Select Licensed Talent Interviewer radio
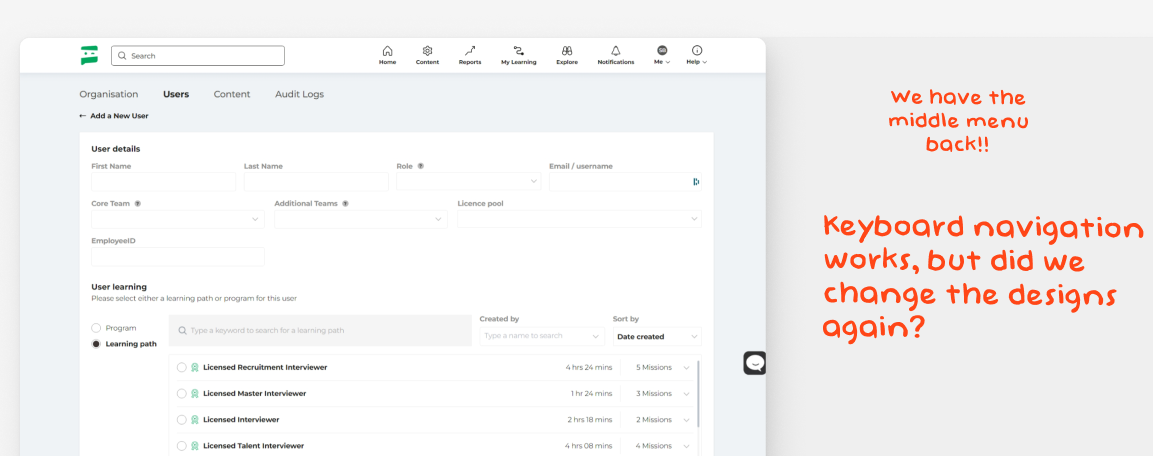This screenshot has height=456, width=1153. click(x=182, y=446)
